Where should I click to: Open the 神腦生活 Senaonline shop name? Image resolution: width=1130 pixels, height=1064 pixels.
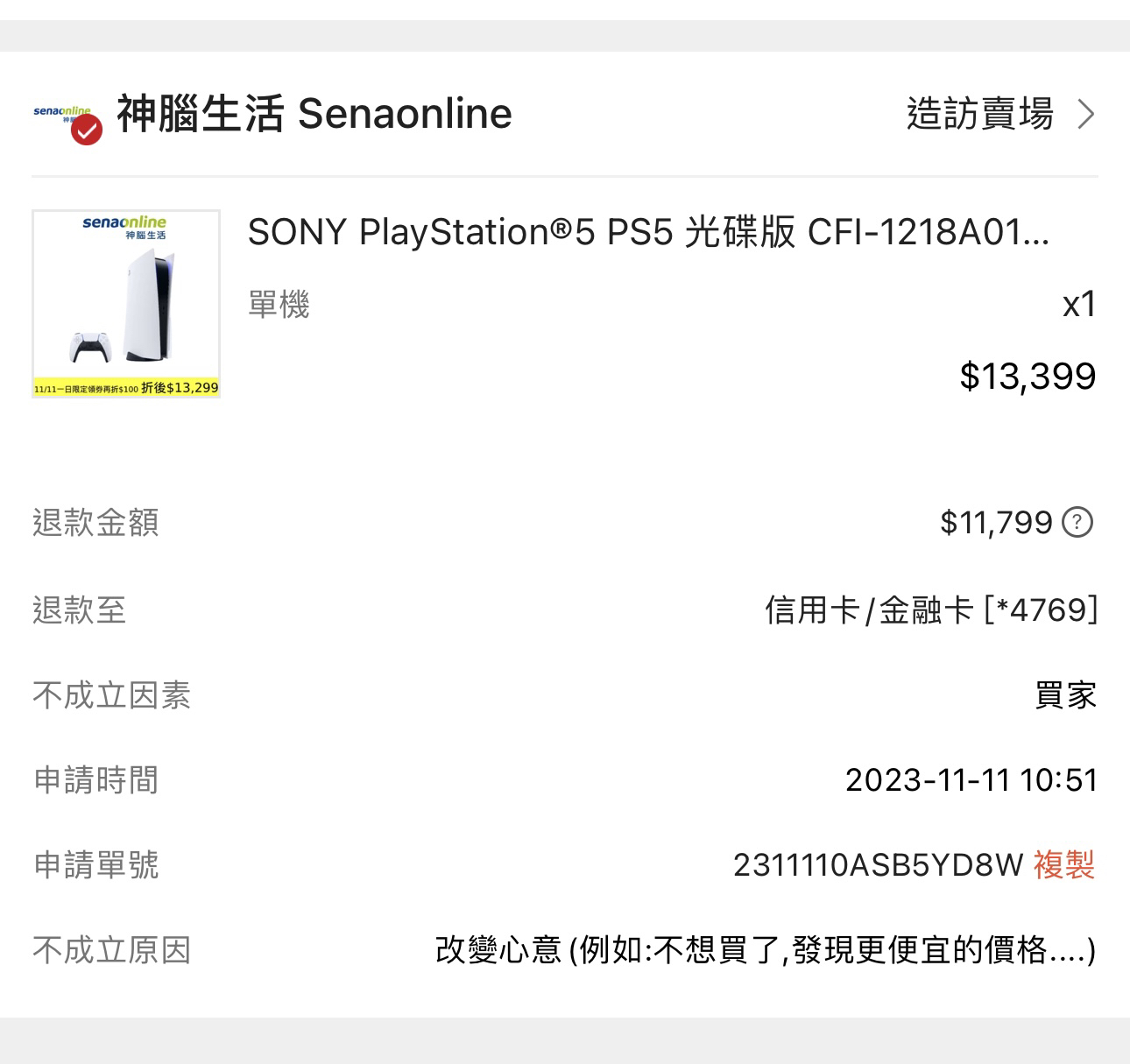coord(314,114)
